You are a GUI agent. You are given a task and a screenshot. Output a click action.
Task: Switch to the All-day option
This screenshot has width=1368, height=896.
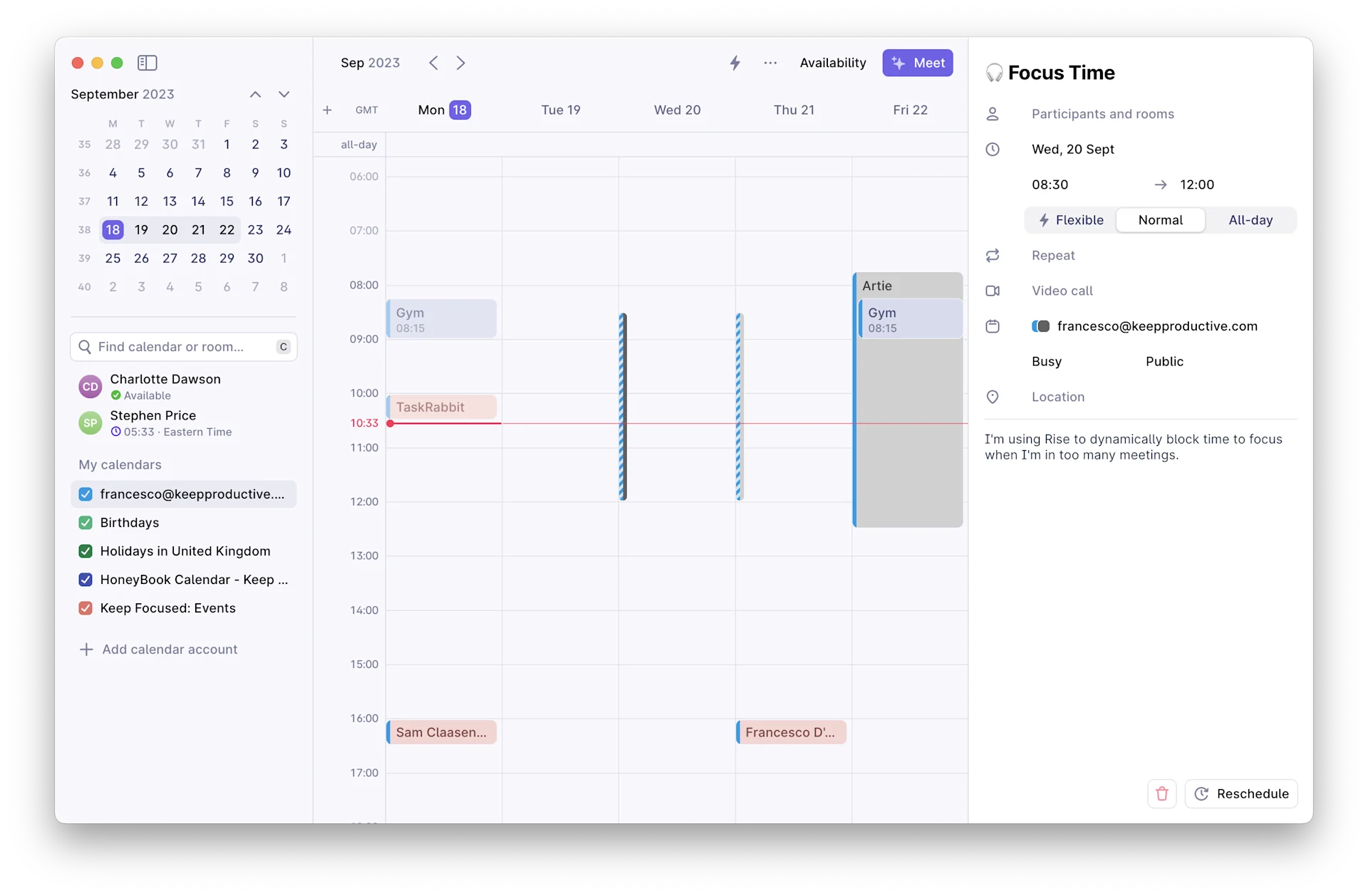click(x=1250, y=220)
